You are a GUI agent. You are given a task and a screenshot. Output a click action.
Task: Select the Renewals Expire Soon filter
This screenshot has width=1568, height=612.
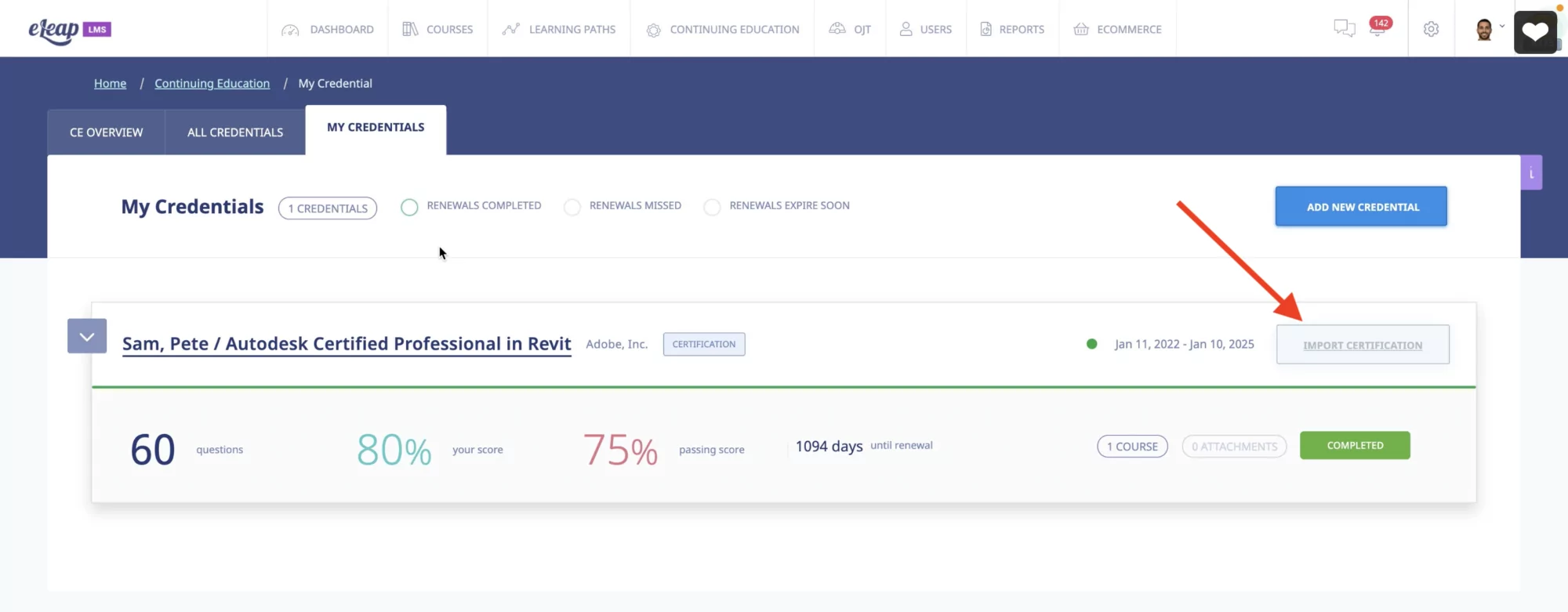[712, 207]
